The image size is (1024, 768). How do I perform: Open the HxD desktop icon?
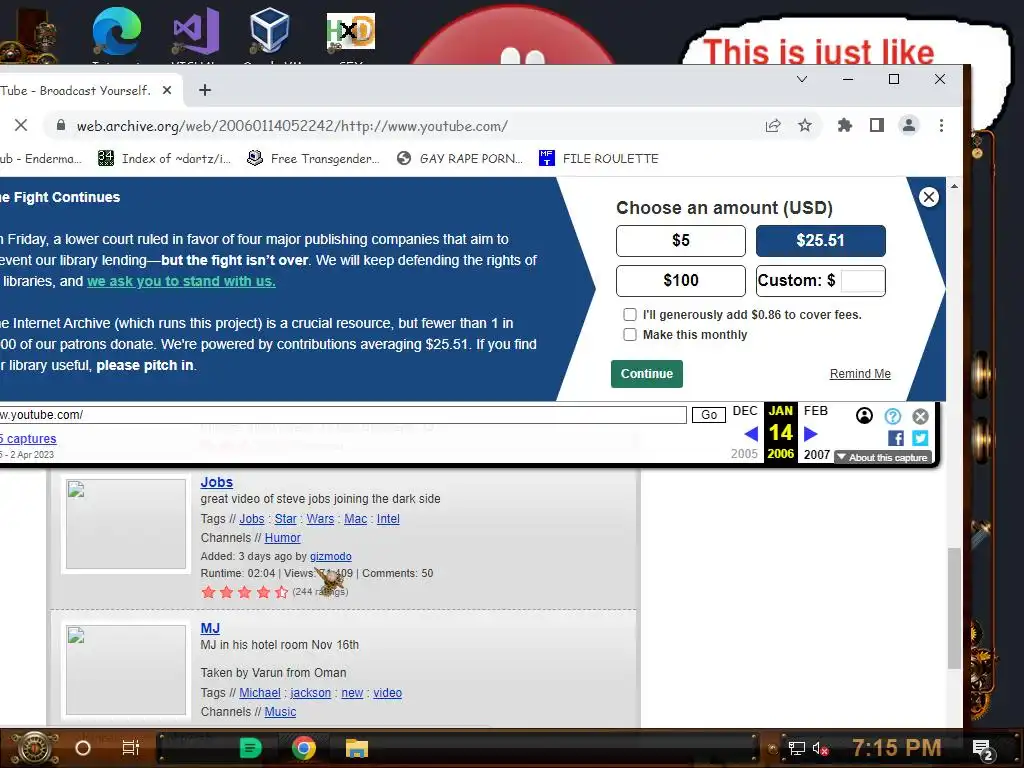351,31
